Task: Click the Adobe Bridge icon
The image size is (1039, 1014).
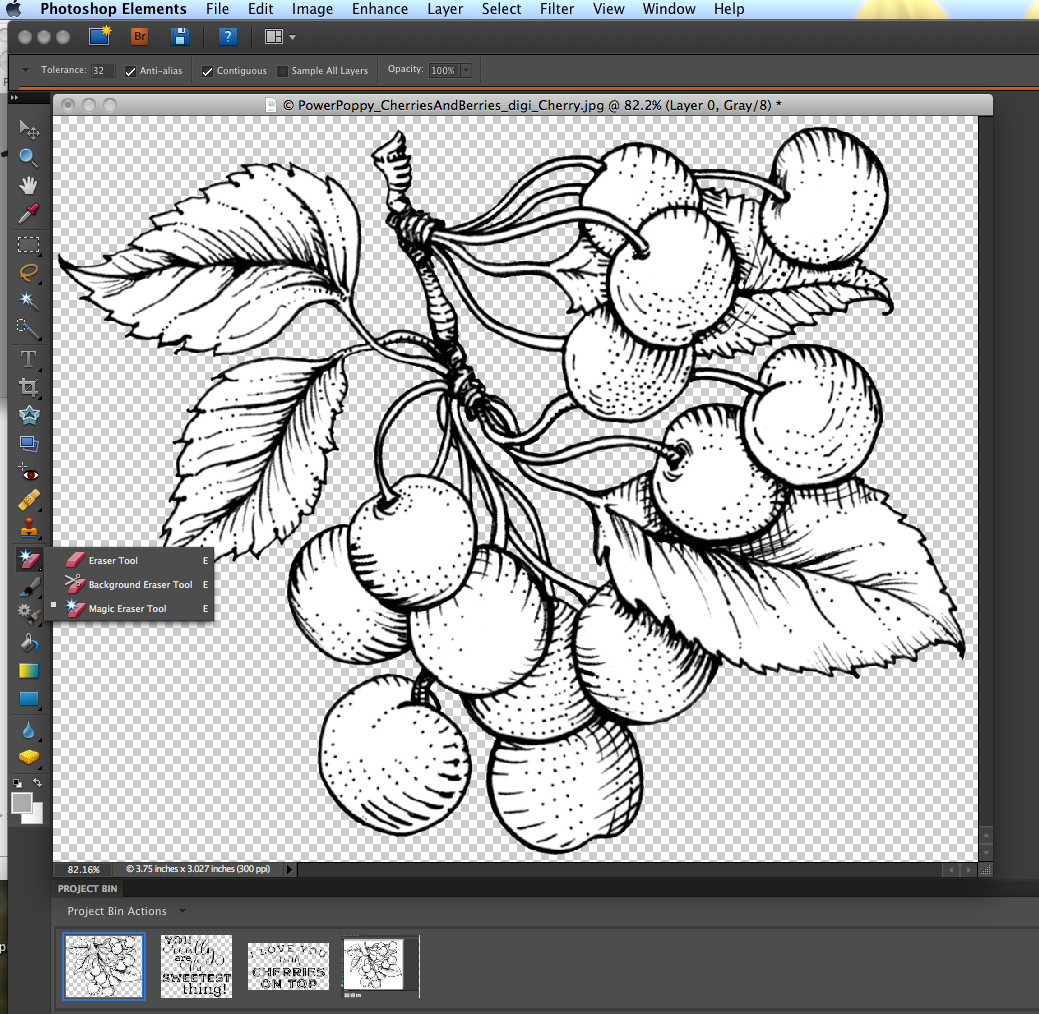Action: coord(140,37)
